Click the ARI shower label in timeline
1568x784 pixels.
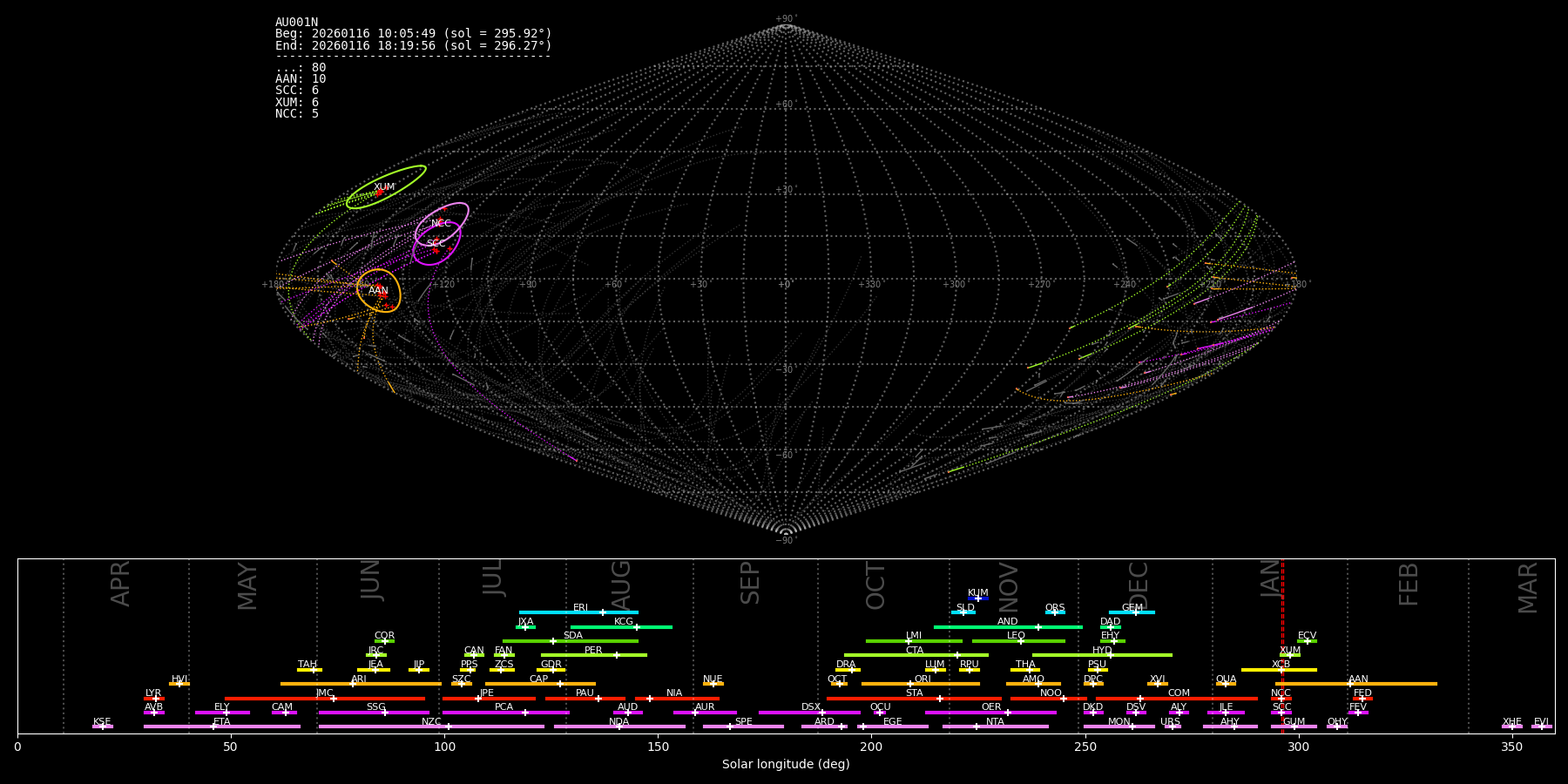359,679
